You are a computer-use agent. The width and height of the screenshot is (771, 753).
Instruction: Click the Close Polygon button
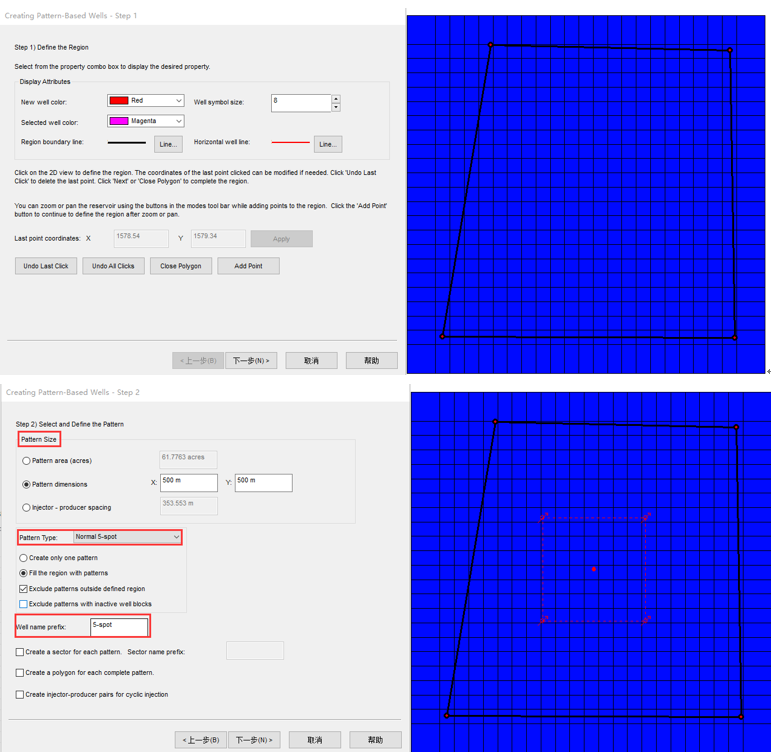180,266
